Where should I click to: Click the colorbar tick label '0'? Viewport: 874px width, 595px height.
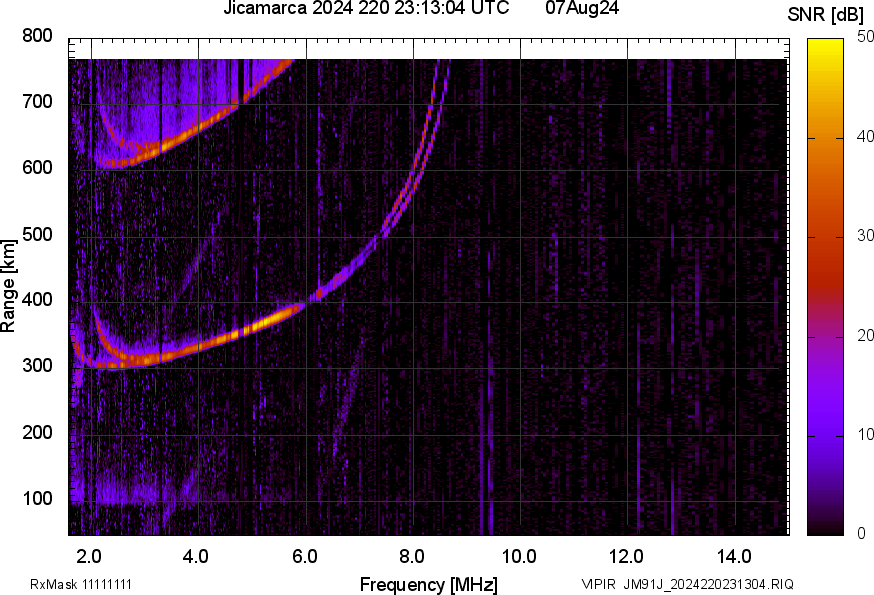pos(861,533)
